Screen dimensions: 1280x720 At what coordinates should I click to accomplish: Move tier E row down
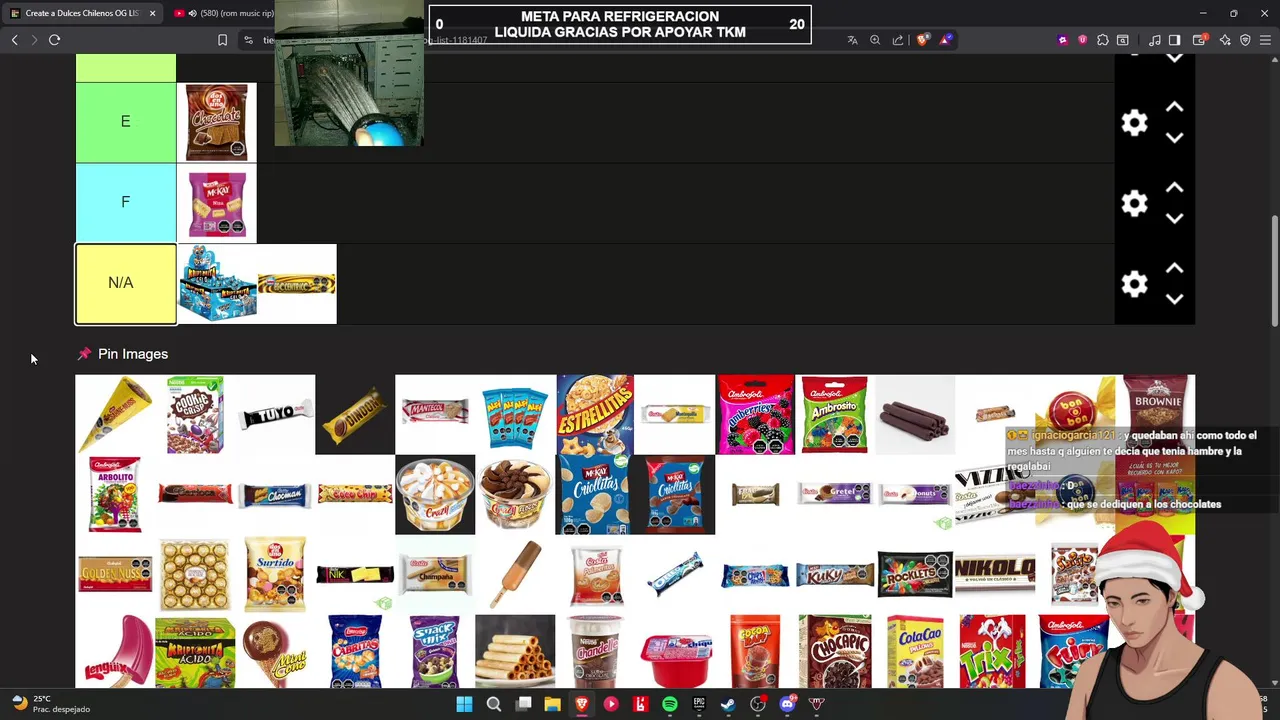1175,138
